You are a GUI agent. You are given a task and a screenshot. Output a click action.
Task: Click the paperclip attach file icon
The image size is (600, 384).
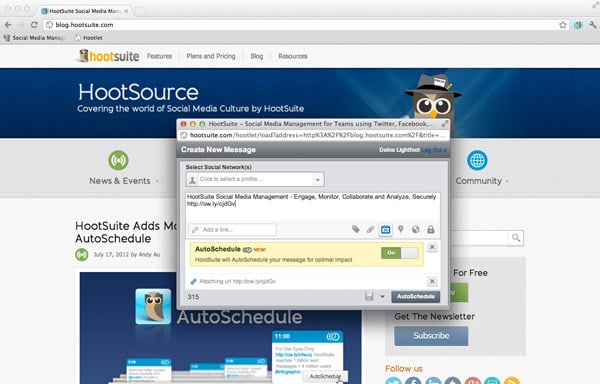[x=370, y=229]
